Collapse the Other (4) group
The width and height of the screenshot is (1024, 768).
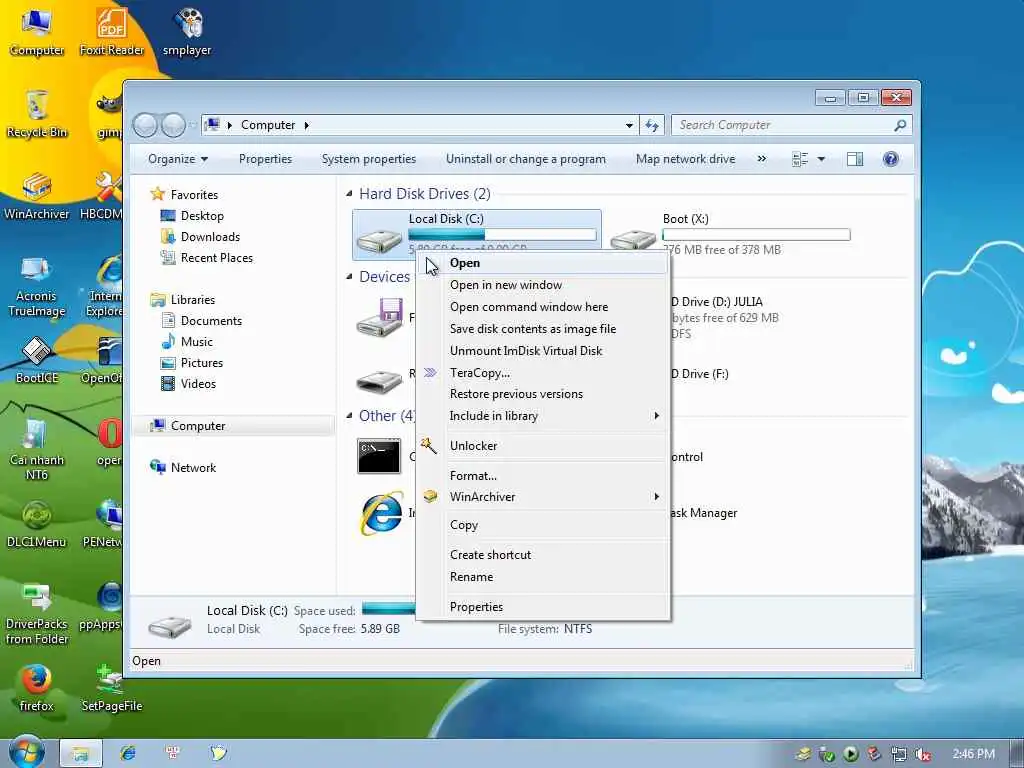point(349,415)
